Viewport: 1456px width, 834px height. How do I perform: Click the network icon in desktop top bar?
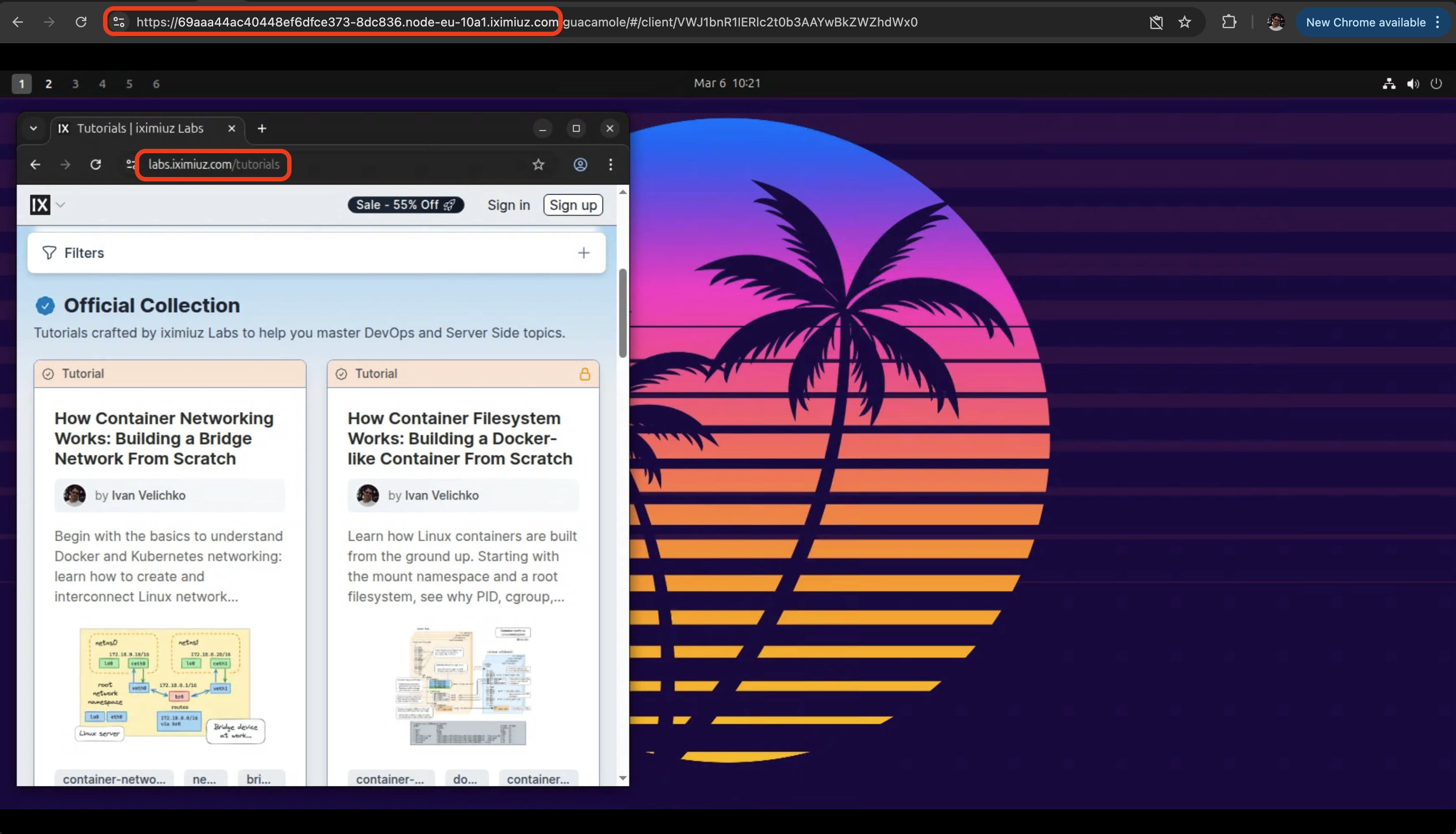tap(1389, 84)
